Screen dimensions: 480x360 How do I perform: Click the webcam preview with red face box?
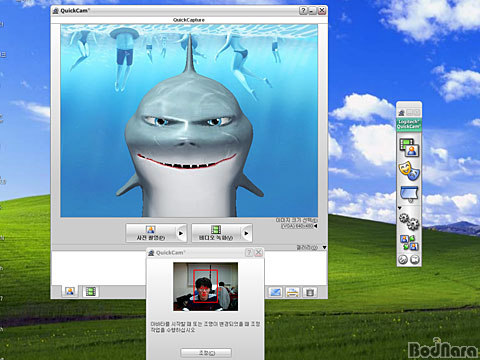point(205,286)
